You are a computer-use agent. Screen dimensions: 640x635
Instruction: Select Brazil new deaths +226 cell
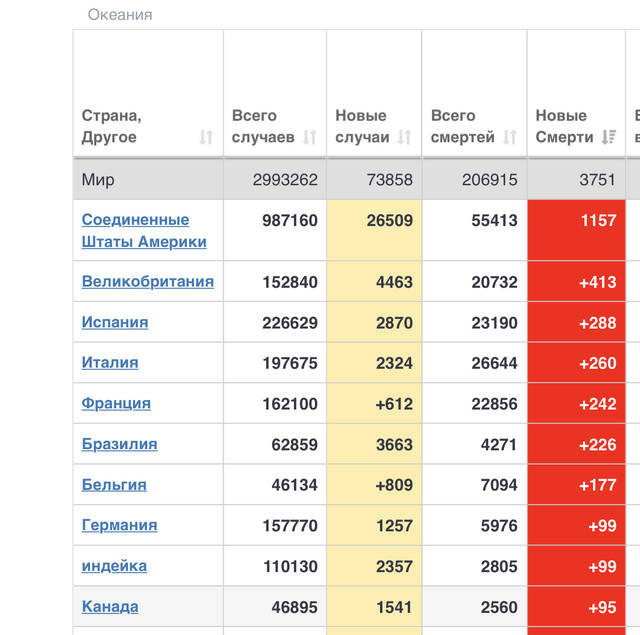(576, 444)
